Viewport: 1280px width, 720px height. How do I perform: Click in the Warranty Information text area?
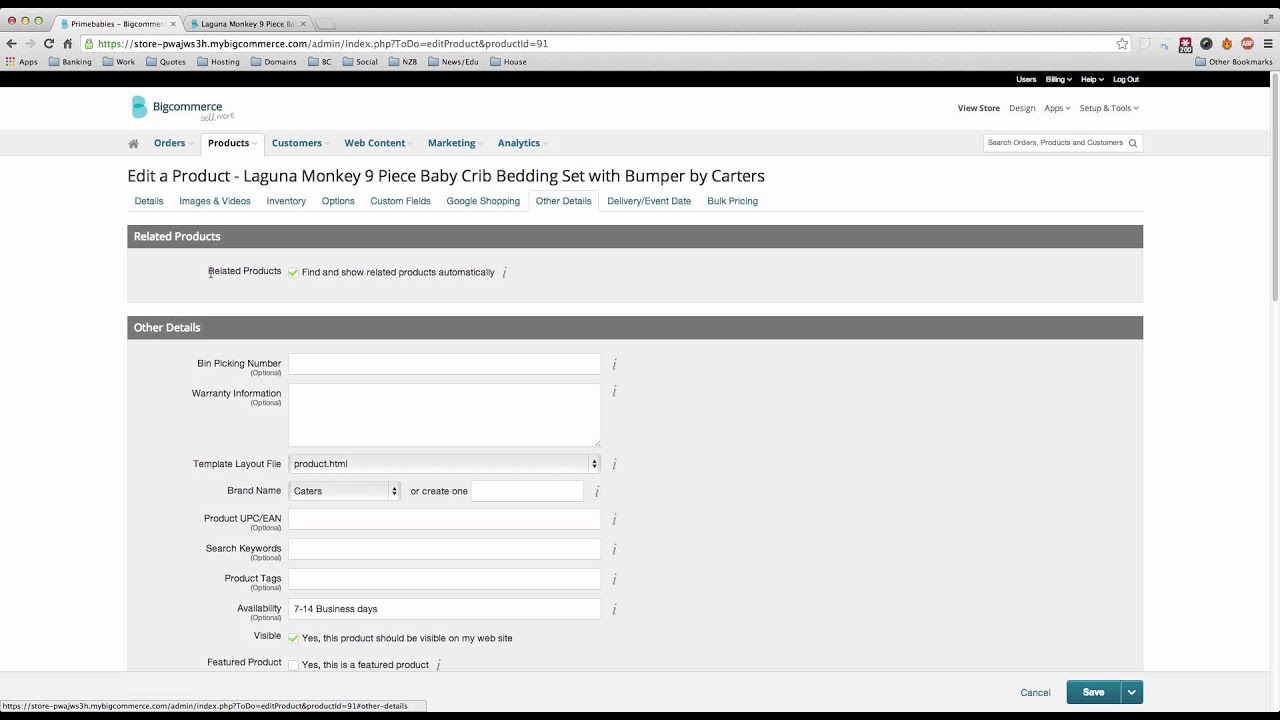444,415
